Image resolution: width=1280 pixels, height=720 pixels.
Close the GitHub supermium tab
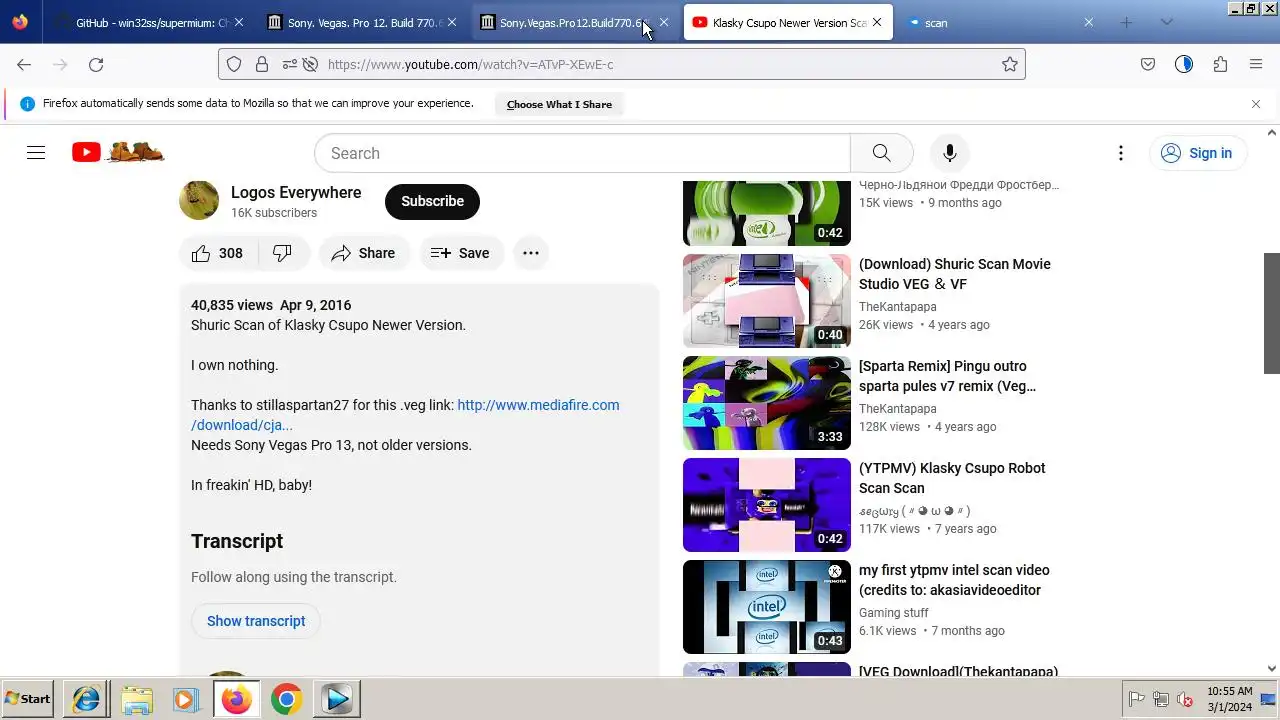click(x=238, y=22)
